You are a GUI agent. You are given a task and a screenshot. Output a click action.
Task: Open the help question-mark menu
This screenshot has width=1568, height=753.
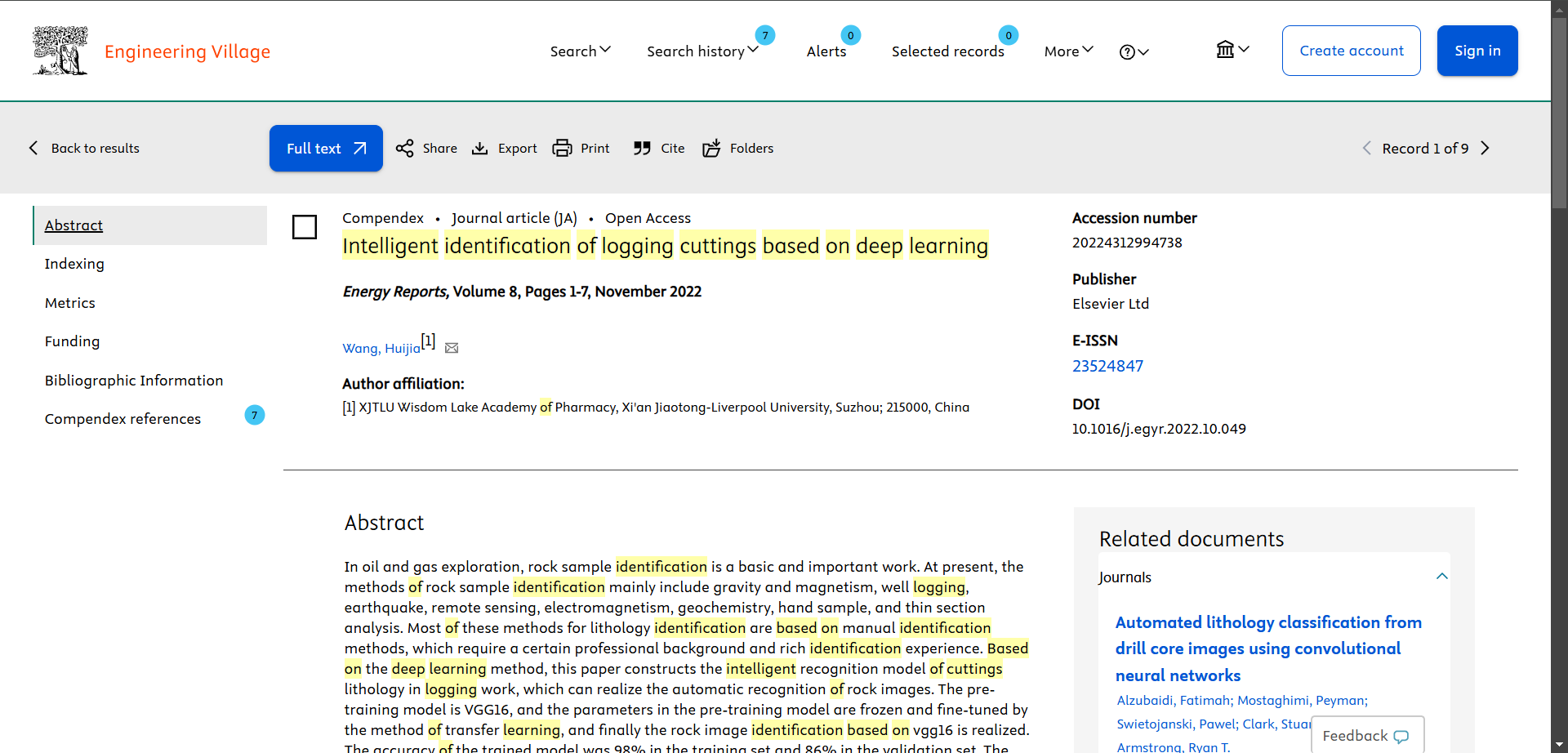tap(1134, 52)
